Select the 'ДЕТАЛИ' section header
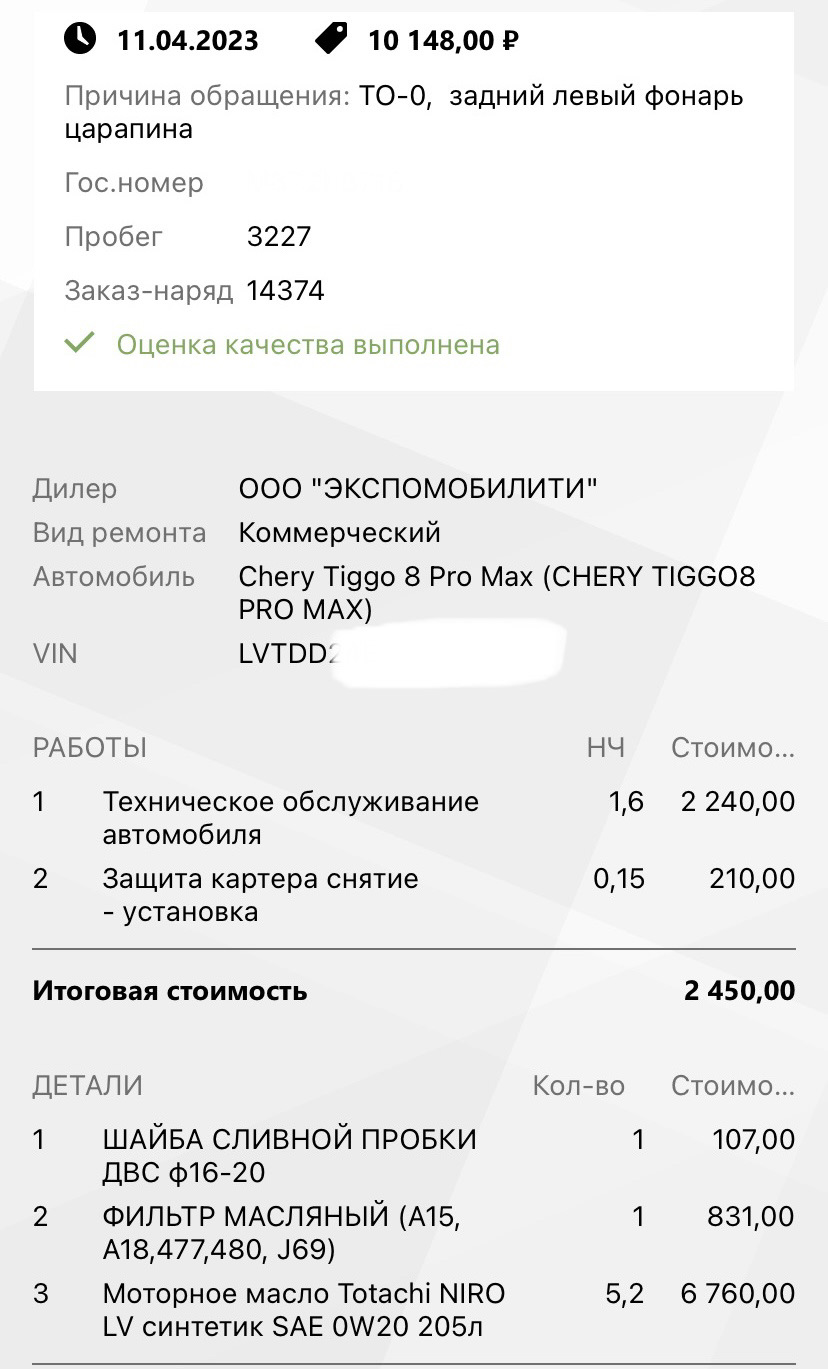The width and height of the screenshot is (828, 1369). point(88,1085)
